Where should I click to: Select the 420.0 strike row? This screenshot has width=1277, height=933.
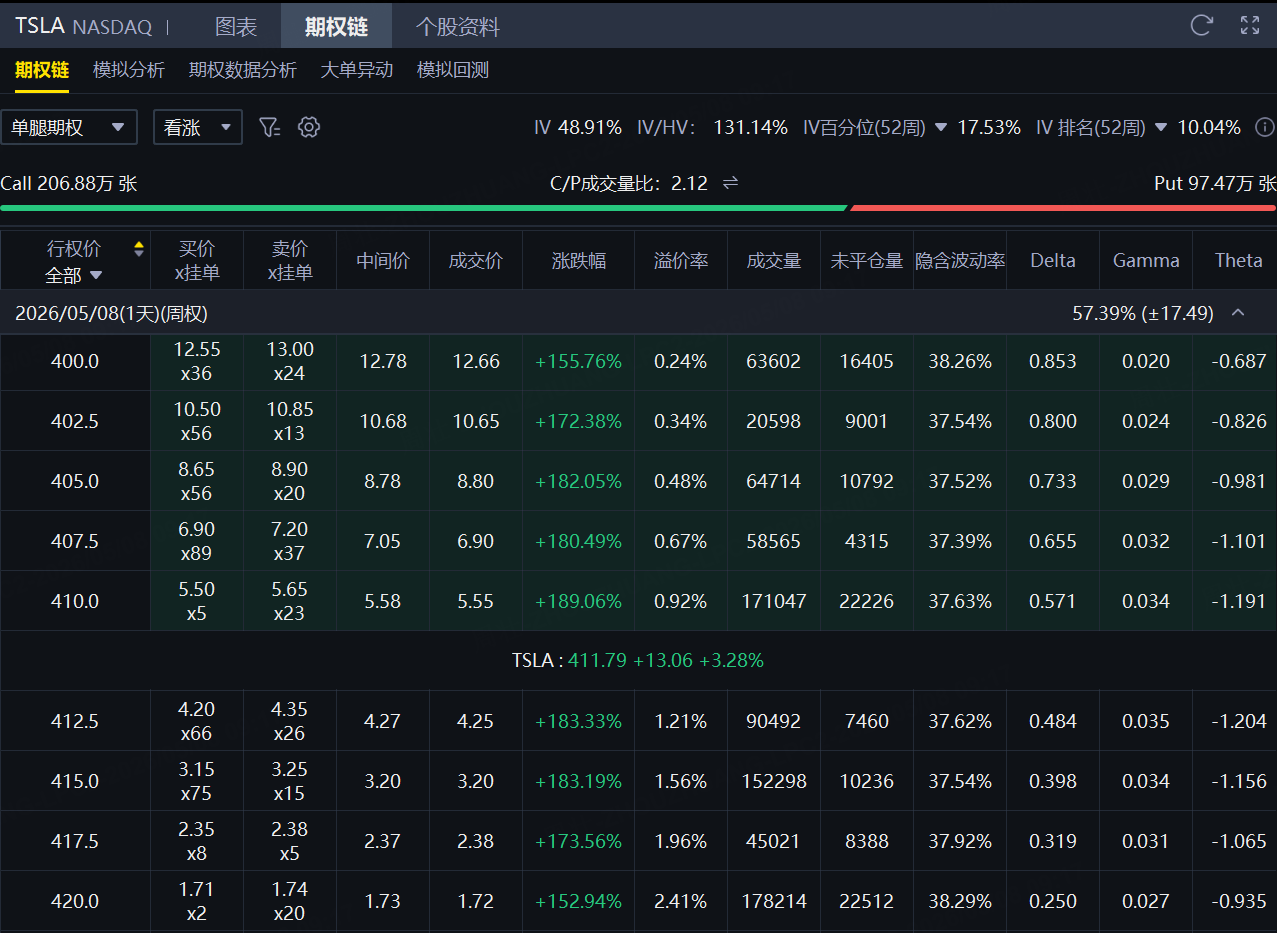point(638,901)
